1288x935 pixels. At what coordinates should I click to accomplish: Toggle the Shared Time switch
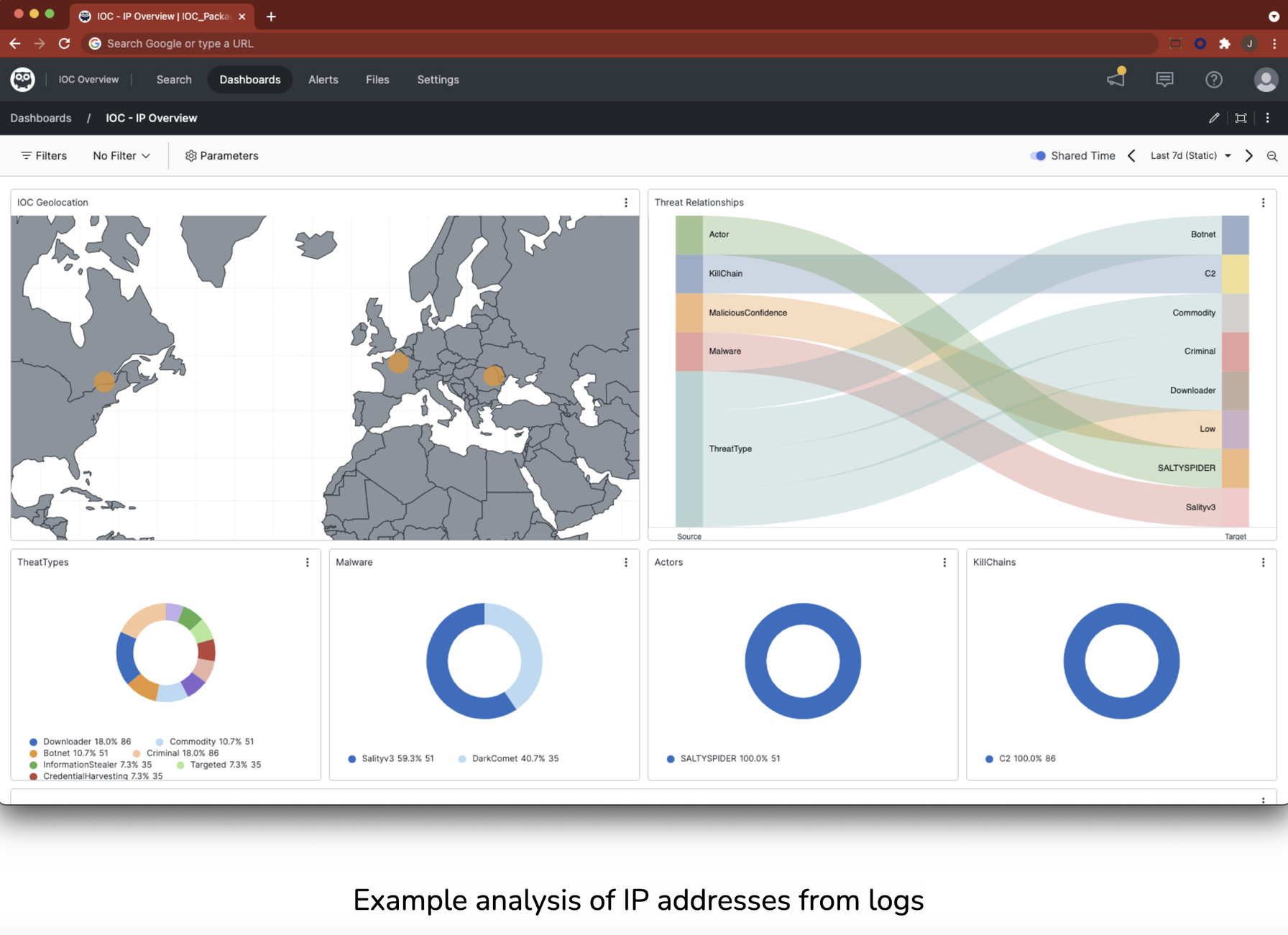pyautogui.click(x=1038, y=156)
